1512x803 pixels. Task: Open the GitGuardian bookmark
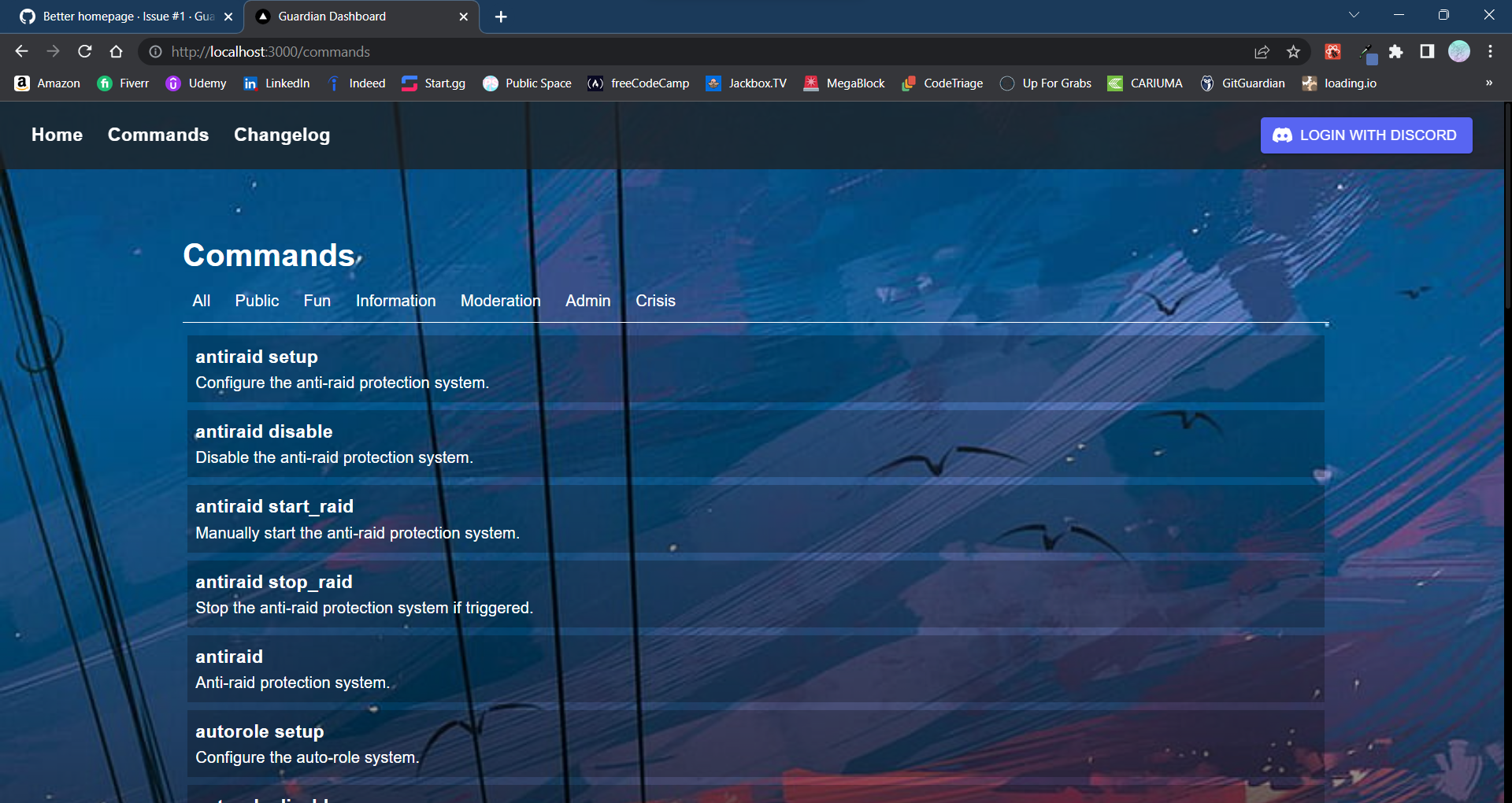(1243, 83)
